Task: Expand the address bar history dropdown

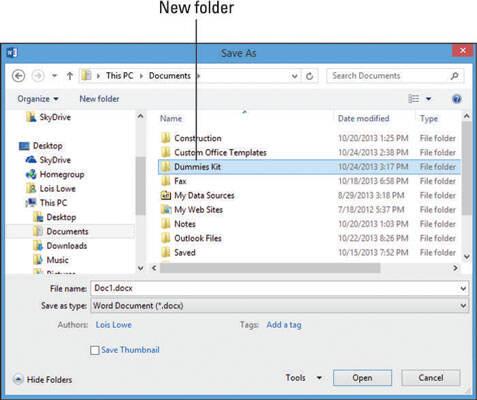Action: (294, 76)
